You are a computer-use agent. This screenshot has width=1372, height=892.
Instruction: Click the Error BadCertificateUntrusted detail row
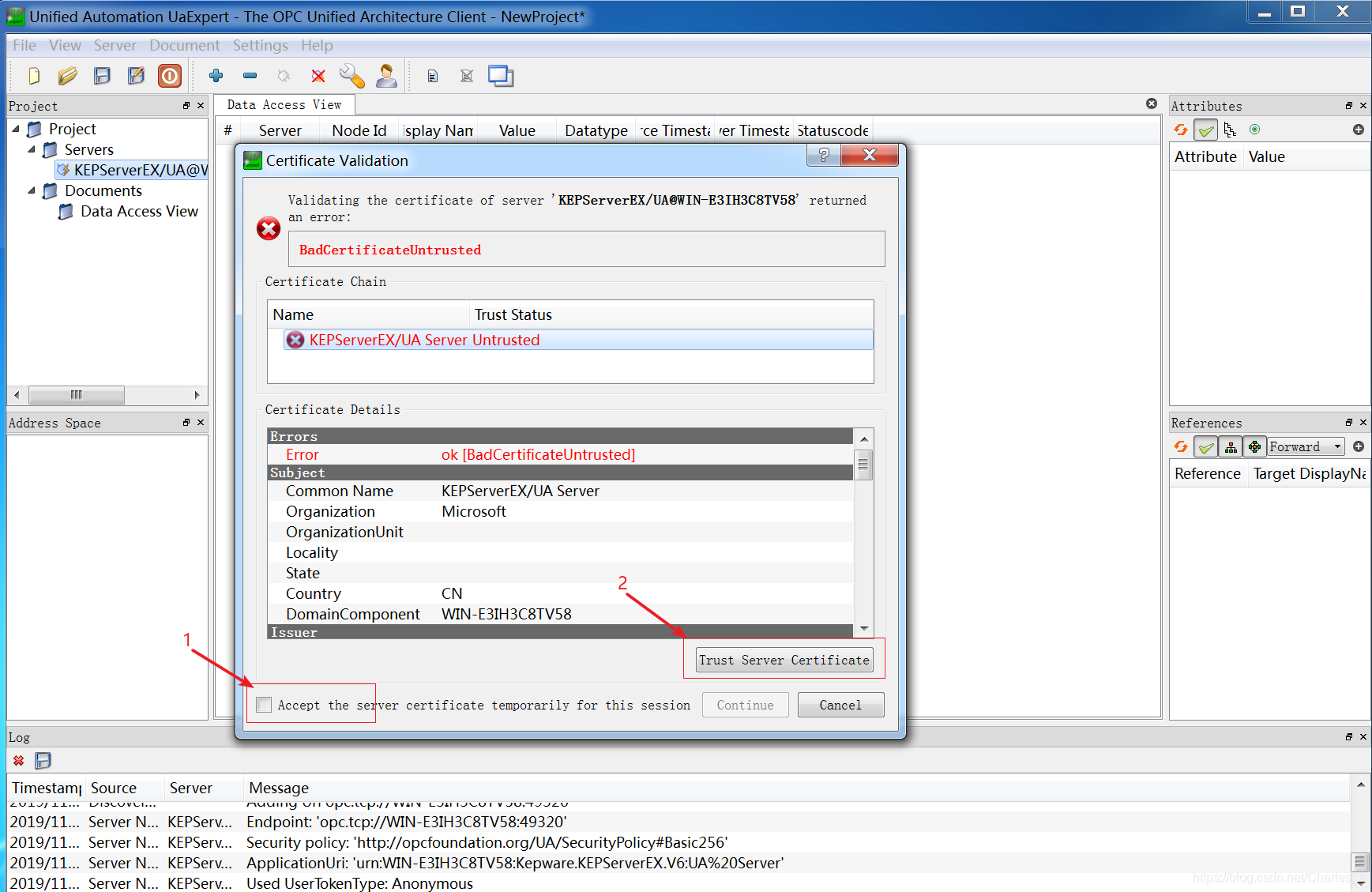click(x=560, y=454)
